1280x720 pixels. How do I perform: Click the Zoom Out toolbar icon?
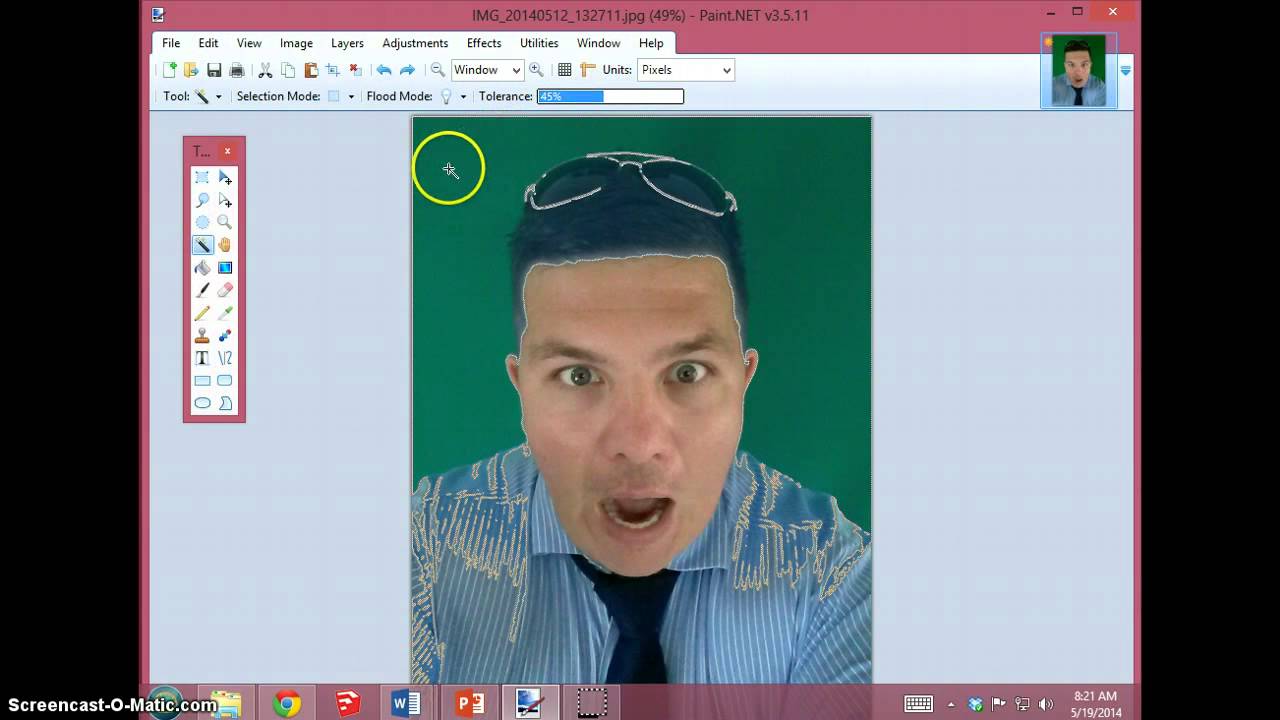(x=437, y=70)
